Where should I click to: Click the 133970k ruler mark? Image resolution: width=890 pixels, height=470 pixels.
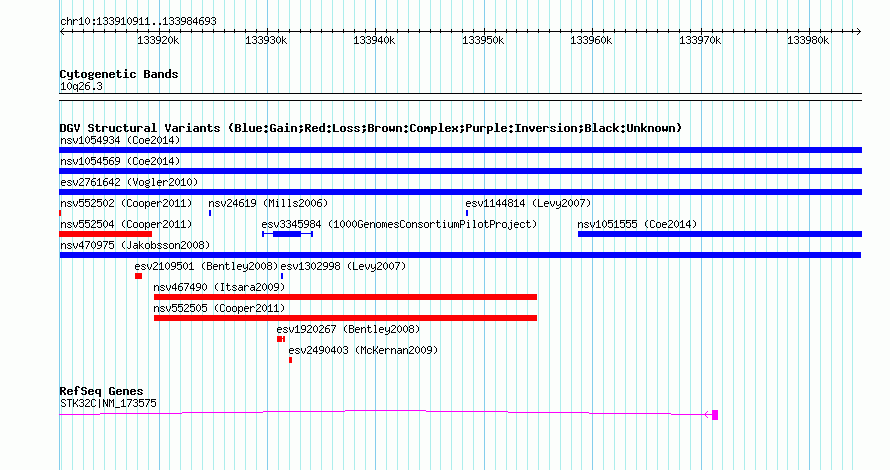point(700,41)
